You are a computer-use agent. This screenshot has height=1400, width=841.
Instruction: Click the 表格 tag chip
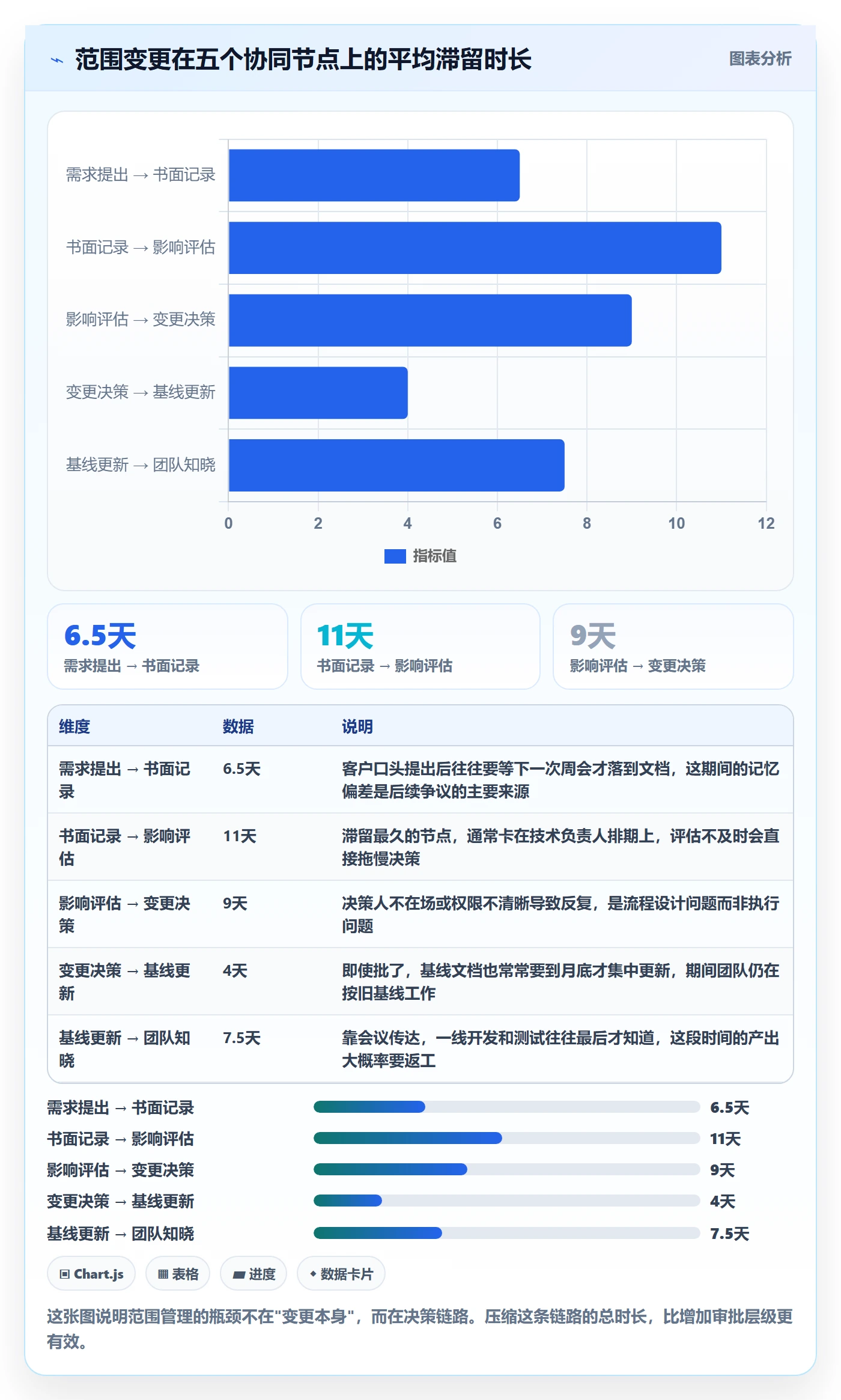(x=178, y=1274)
